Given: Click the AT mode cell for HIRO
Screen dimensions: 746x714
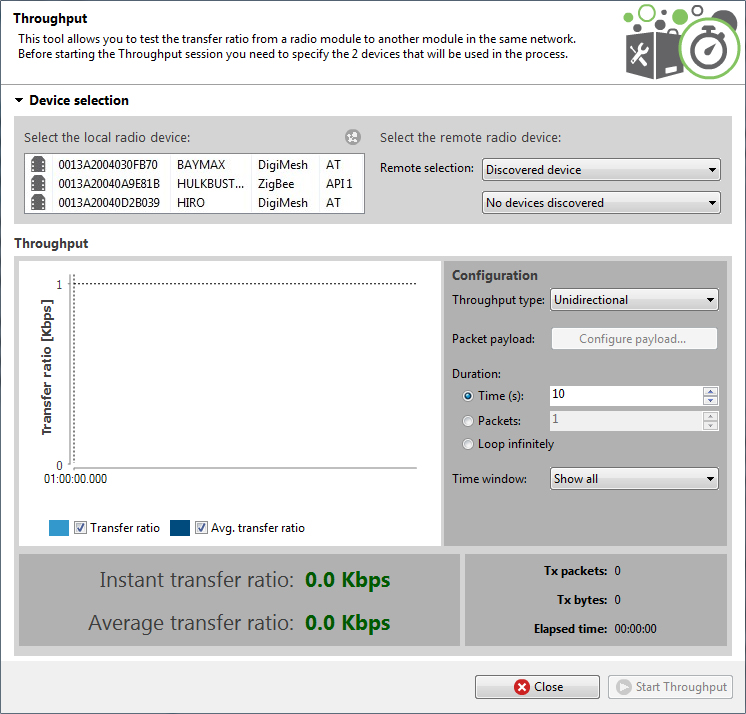Looking at the screenshot, I should pos(333,203).
